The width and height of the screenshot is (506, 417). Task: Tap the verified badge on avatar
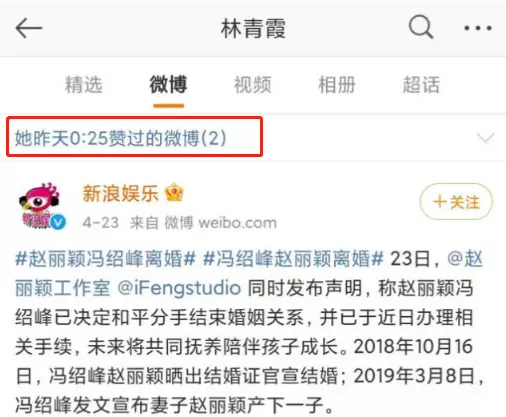pos(59,221)
